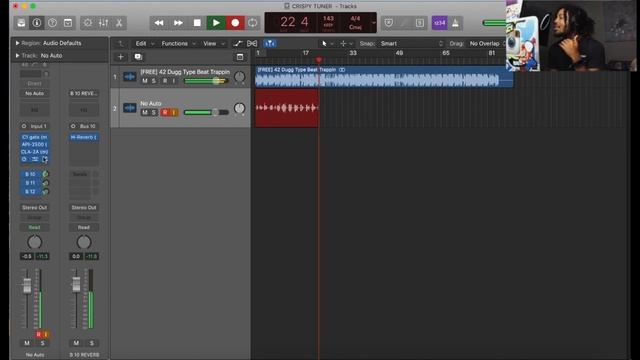Viewport: 640px width, 360px height.
Task: Open the Mixer sliders button
Action: [103, 23]
